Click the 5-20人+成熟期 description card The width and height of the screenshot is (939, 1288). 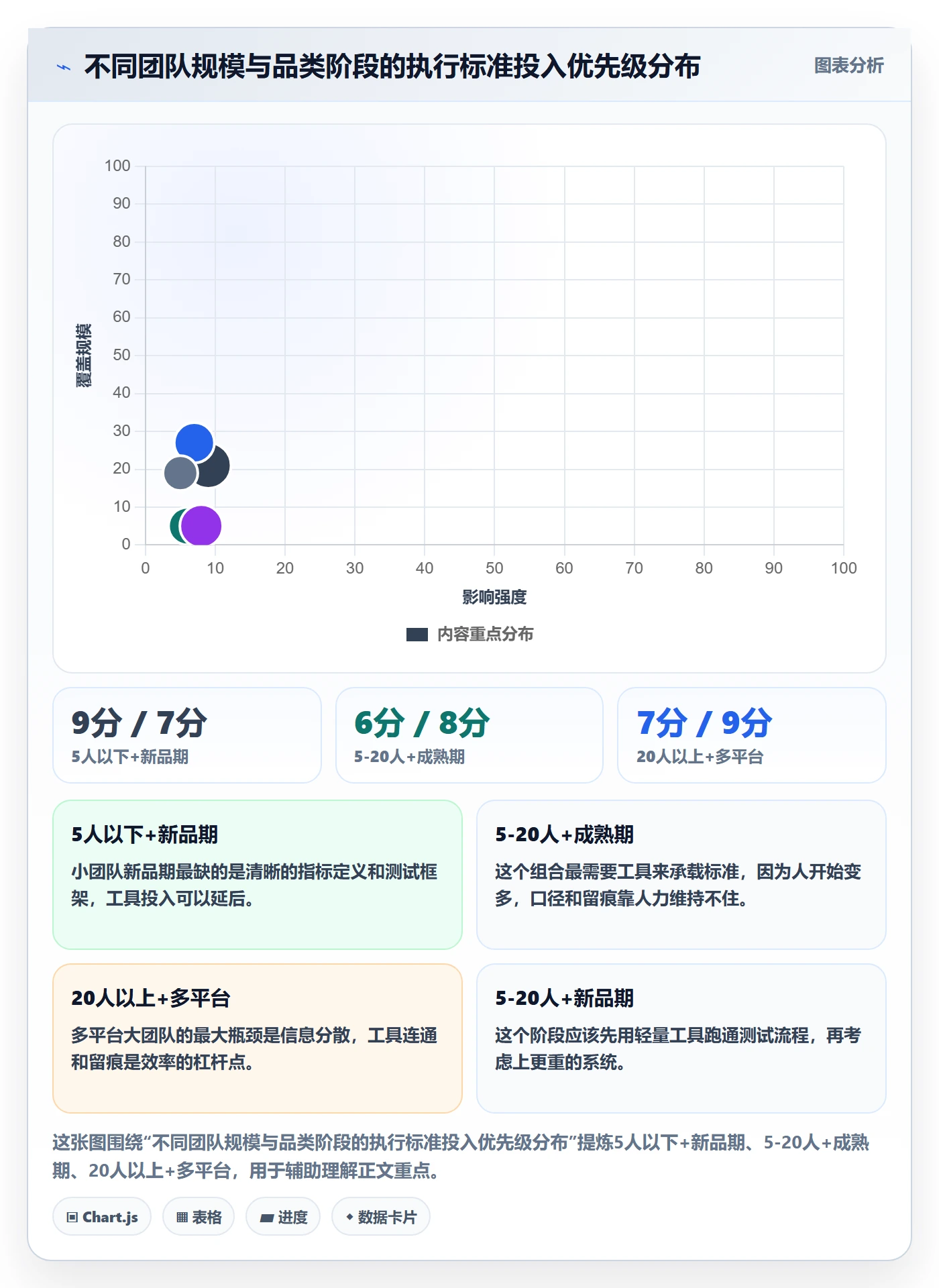(x=681, y=875)
